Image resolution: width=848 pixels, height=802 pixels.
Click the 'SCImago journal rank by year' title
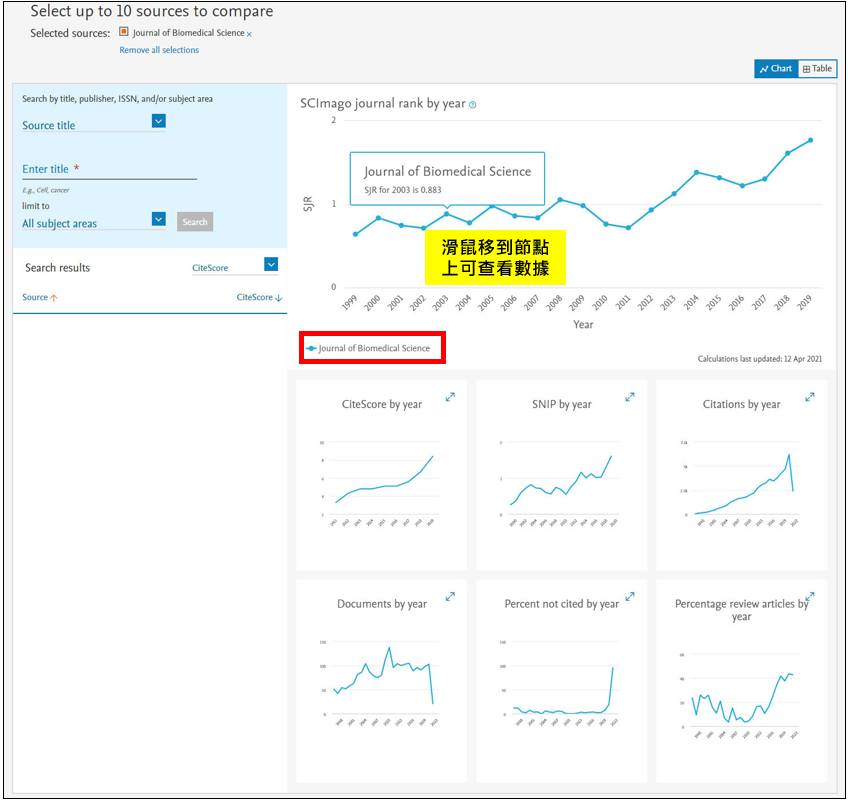[x=383, y=103]
